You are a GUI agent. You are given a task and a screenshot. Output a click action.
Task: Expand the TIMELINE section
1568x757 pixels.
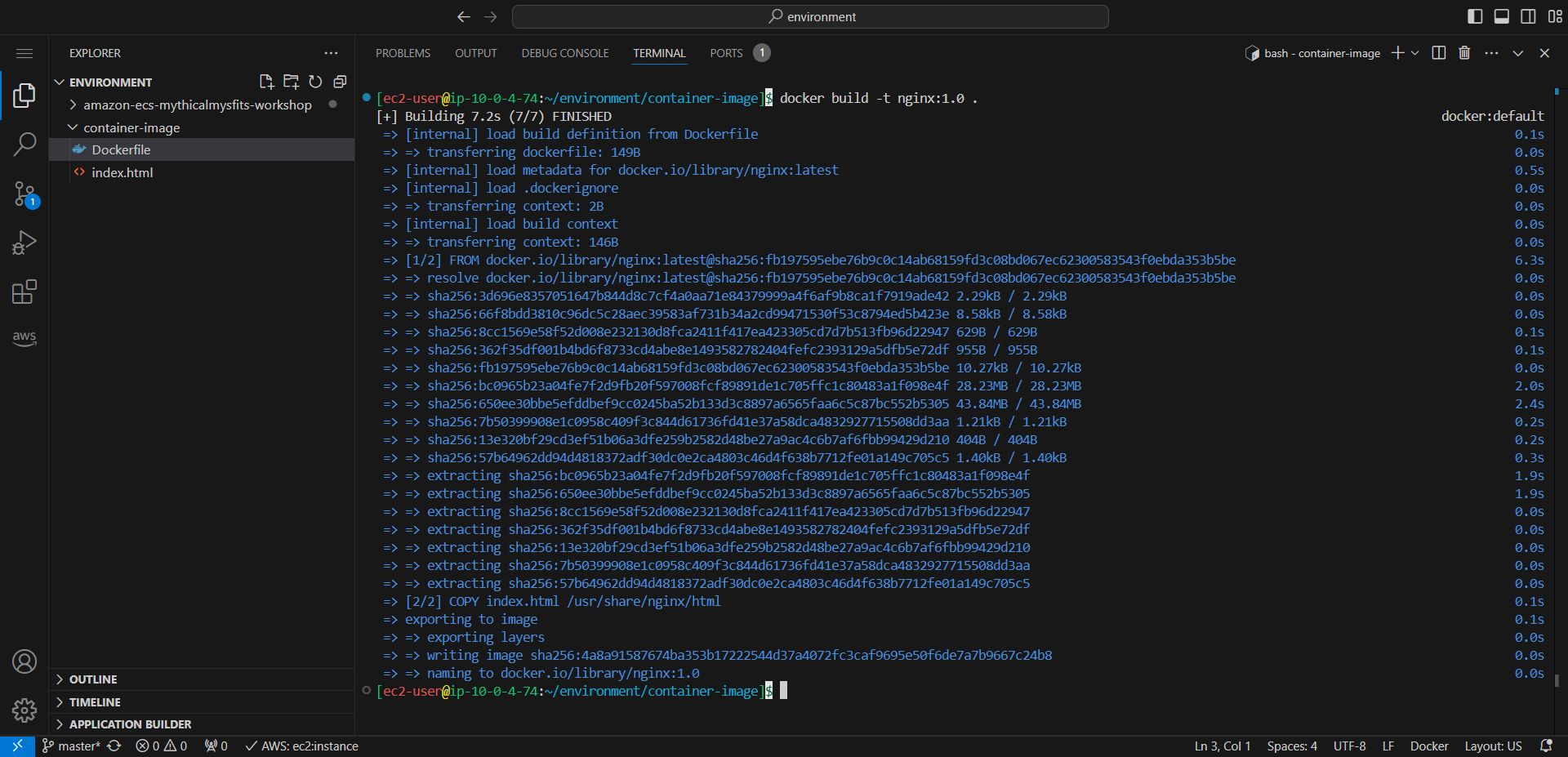tap(202, 702)
